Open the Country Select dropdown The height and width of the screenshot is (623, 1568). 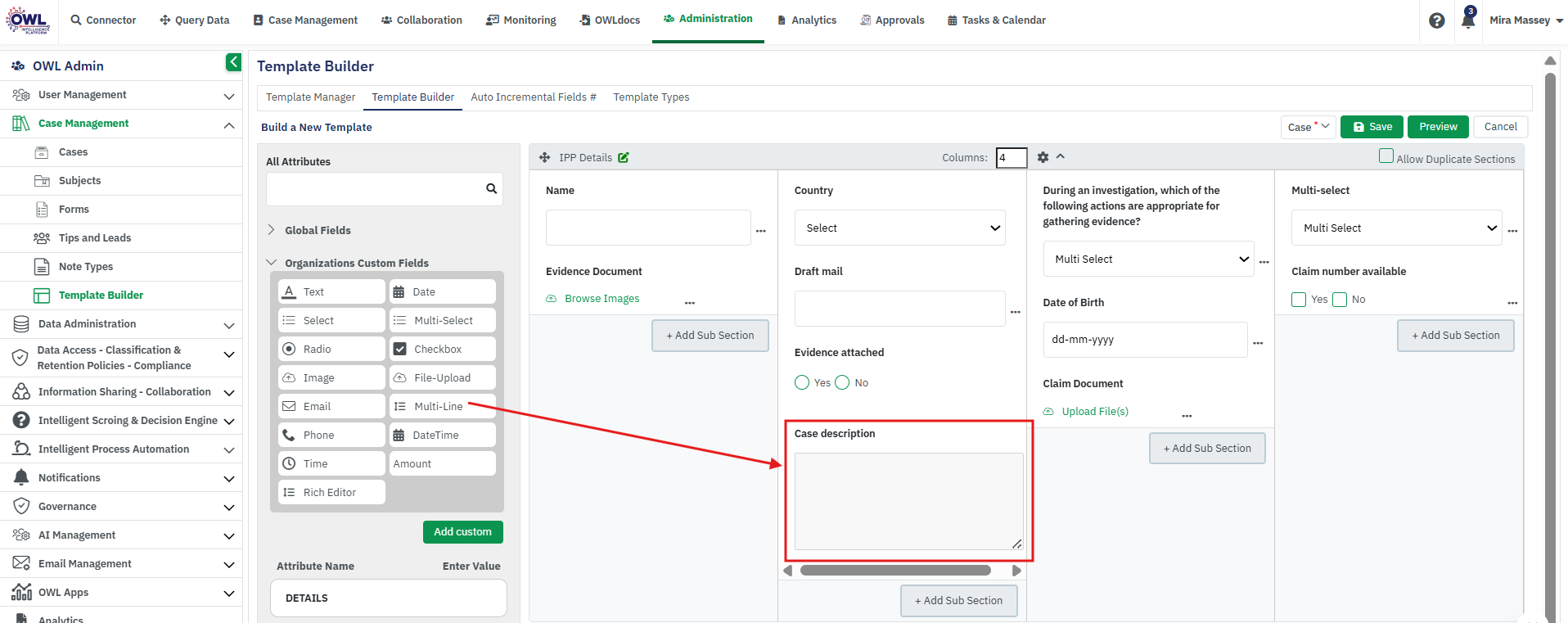pos(899,228)
